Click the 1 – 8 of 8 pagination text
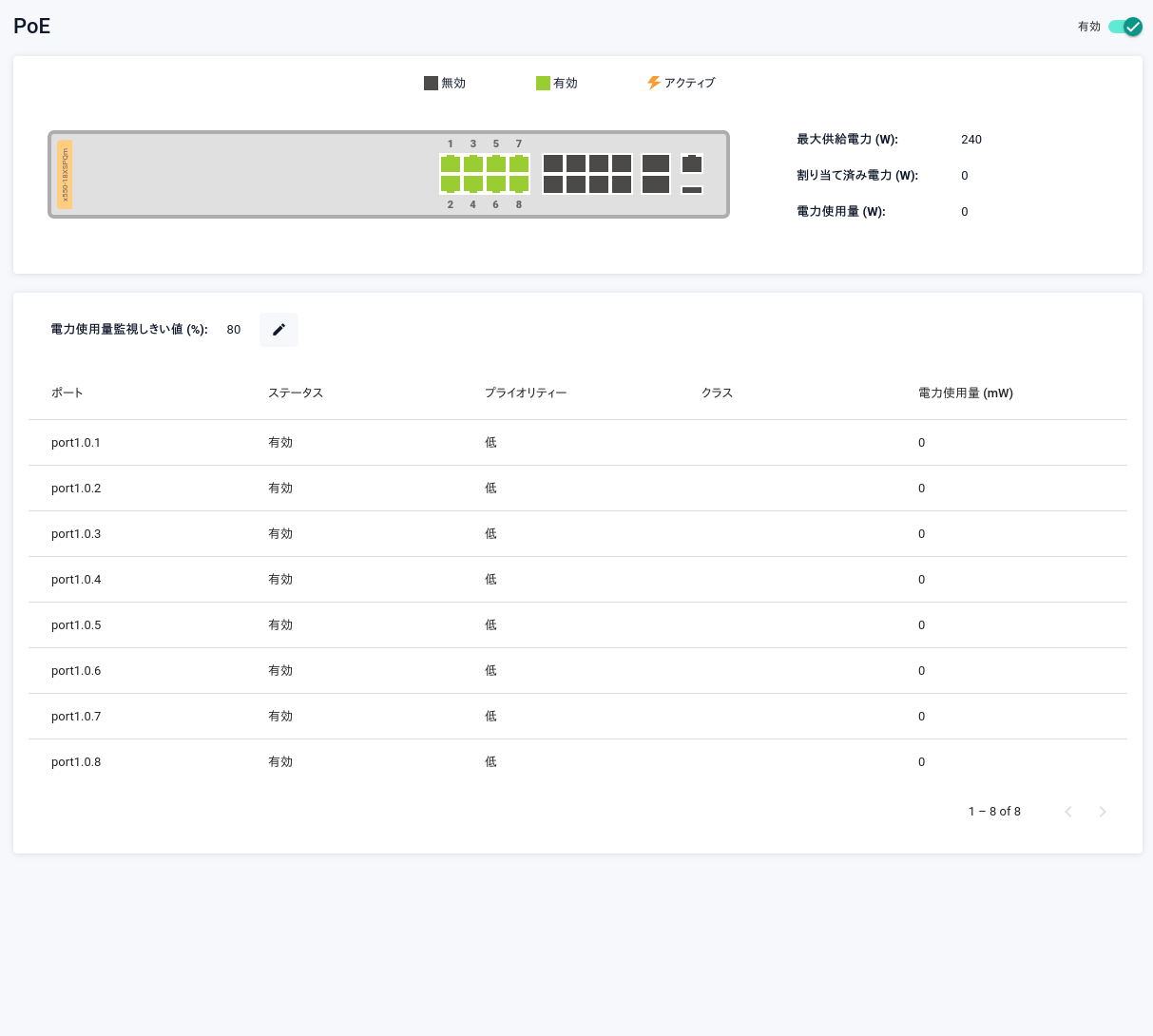Screen dimensions: 1153x1036 coord(994,812)
